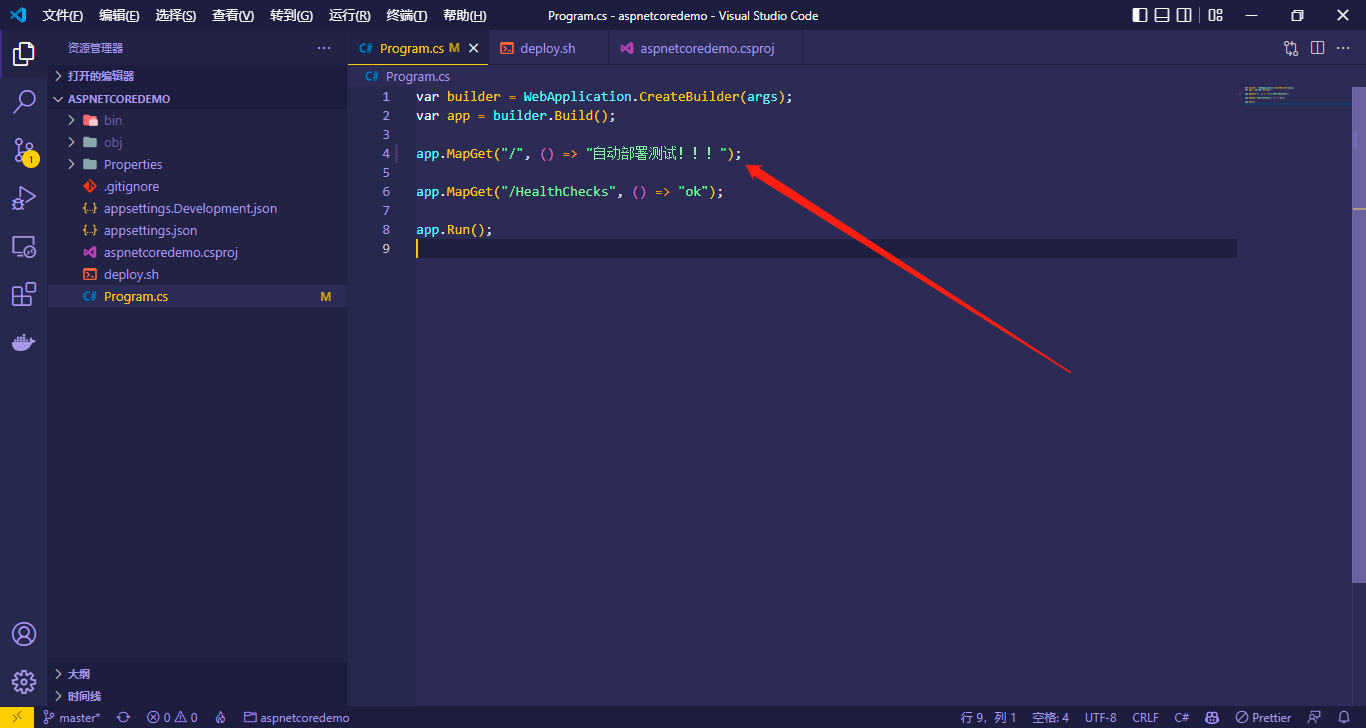
Task: Open the Explorer view in activity bar
Action: (24, 54)
